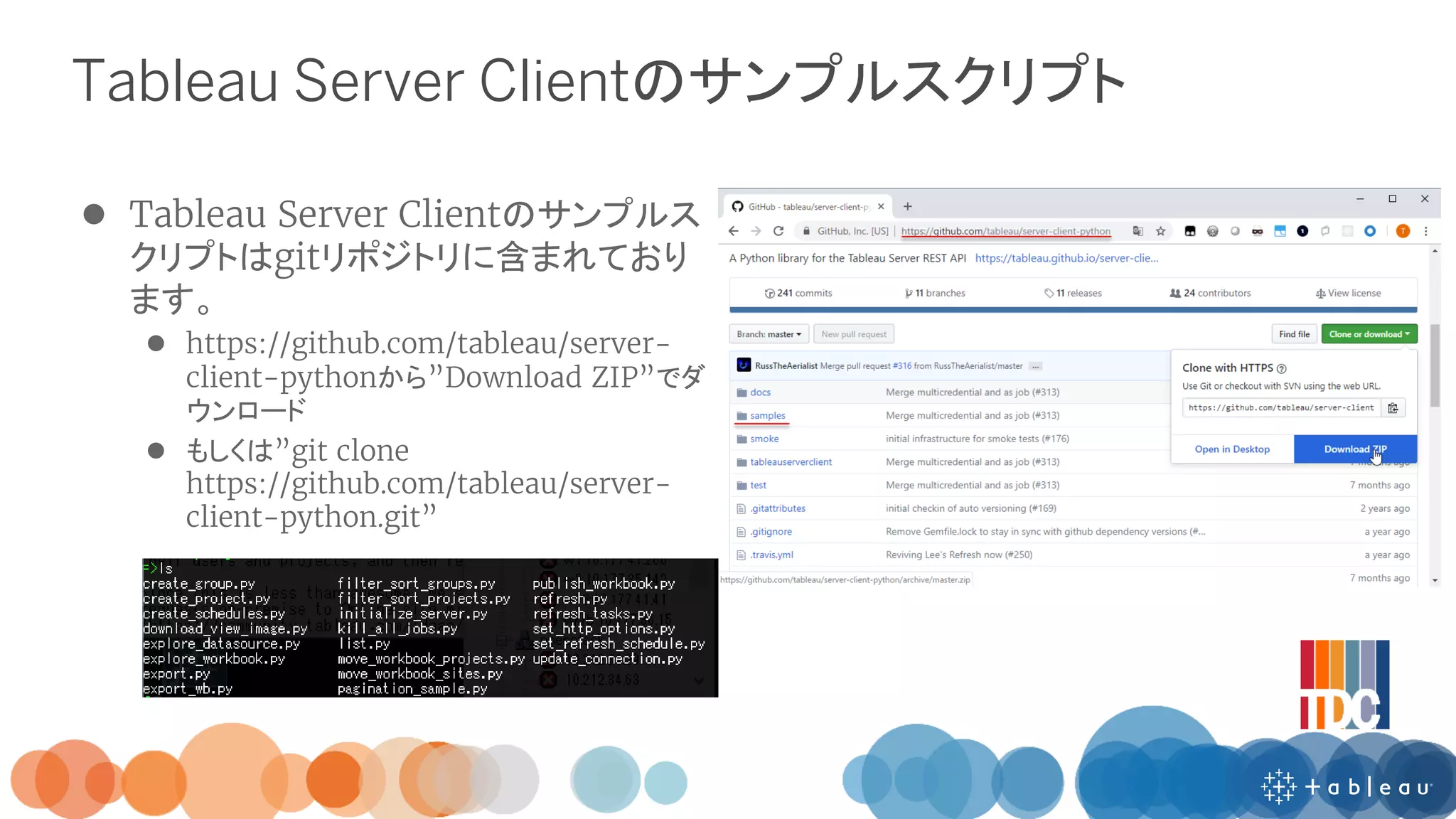Click commit message 'initial infrastructure for smoke tests (#176)'
The image size is (1456, 819).
[978, 439]
